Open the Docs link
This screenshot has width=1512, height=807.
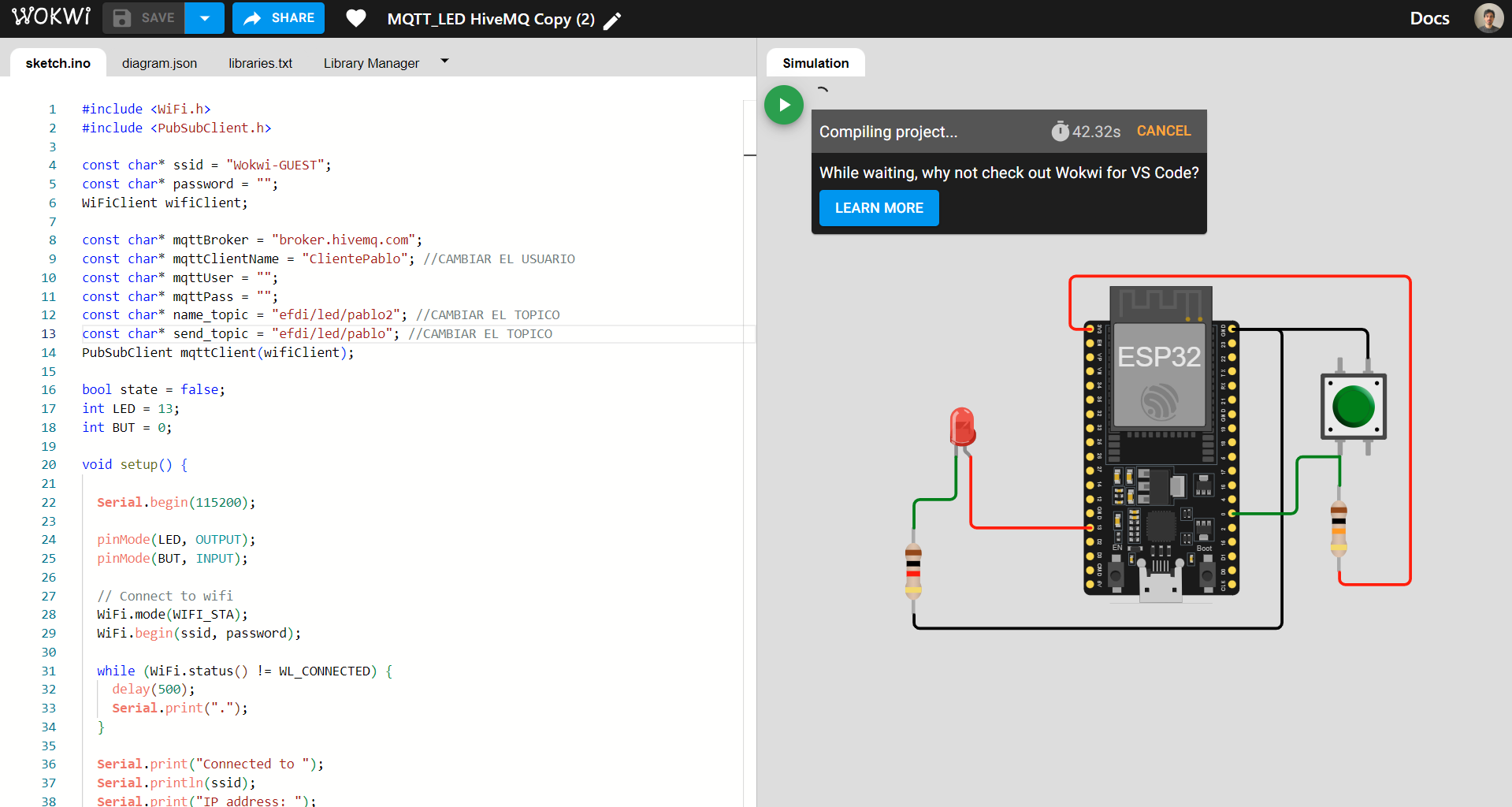coord(1429,18)
